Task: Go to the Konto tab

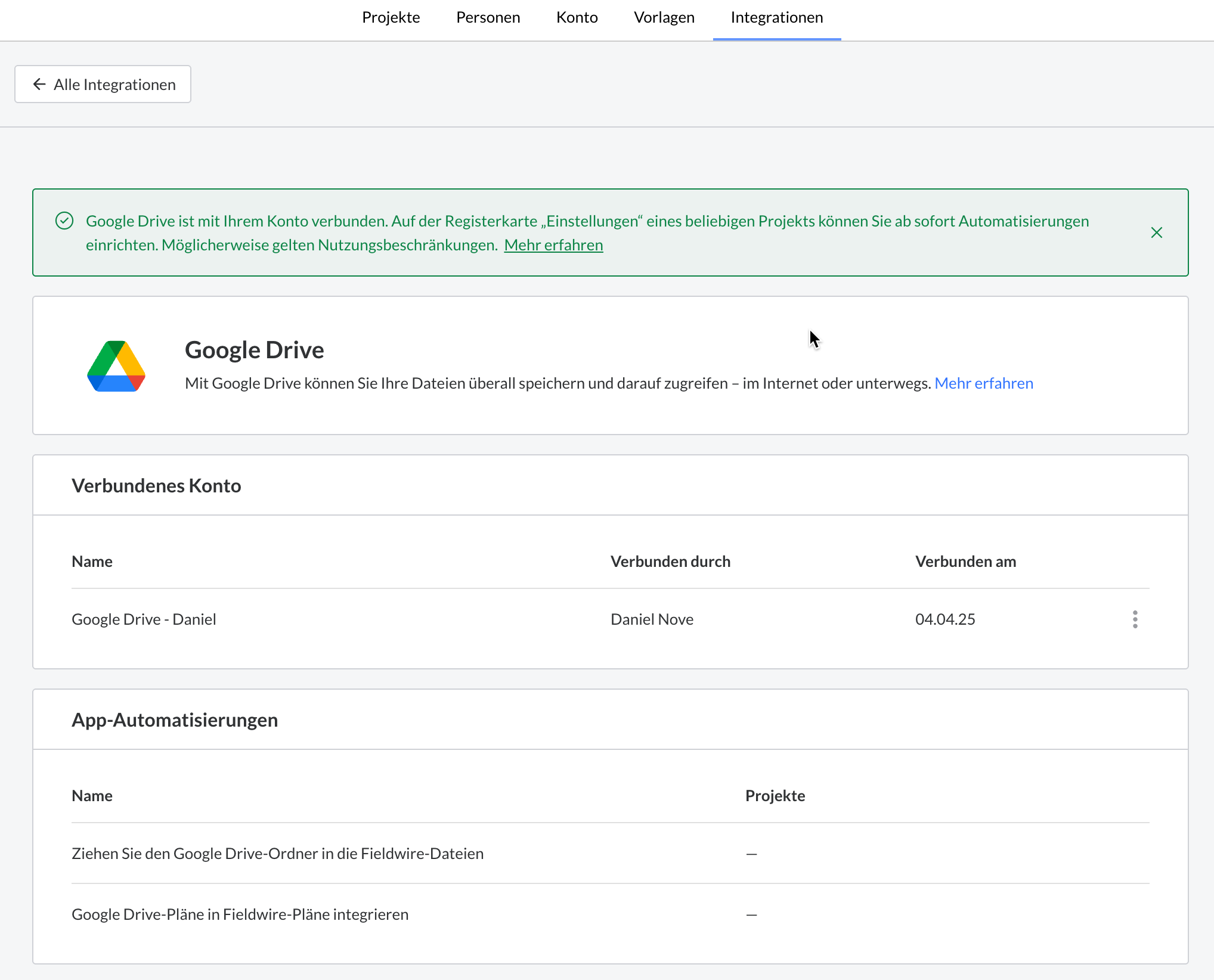Action: point(577,18)
